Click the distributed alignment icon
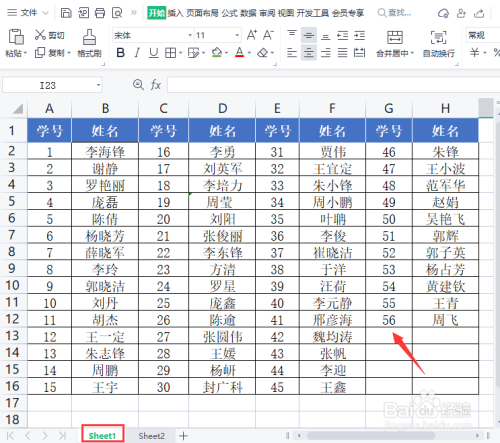Viewport: 500px width, 443px height. pyautogui.click(x=359, y=53)
